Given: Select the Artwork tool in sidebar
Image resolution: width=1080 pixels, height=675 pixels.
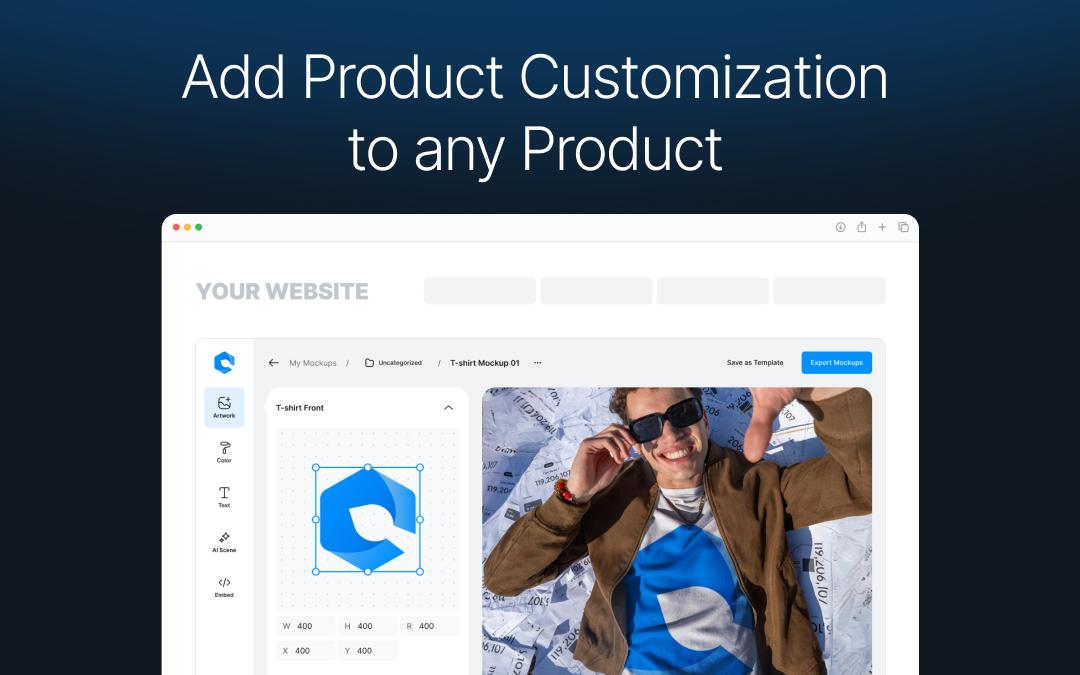Looking at the screenshot, I should [224, 407].
